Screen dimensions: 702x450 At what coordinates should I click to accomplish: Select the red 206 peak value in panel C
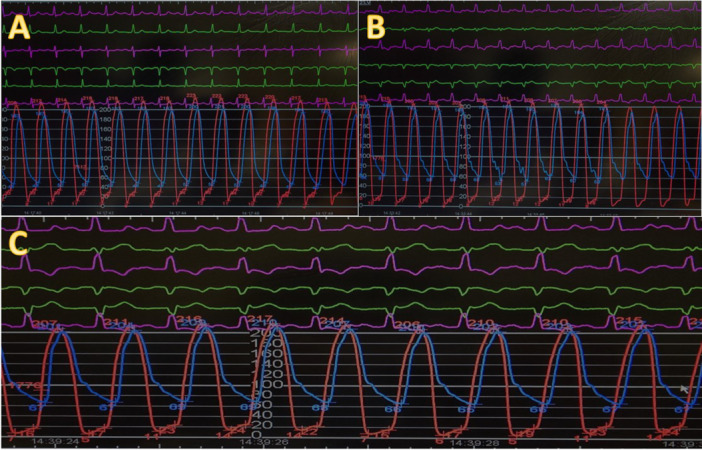click(408, 325)
